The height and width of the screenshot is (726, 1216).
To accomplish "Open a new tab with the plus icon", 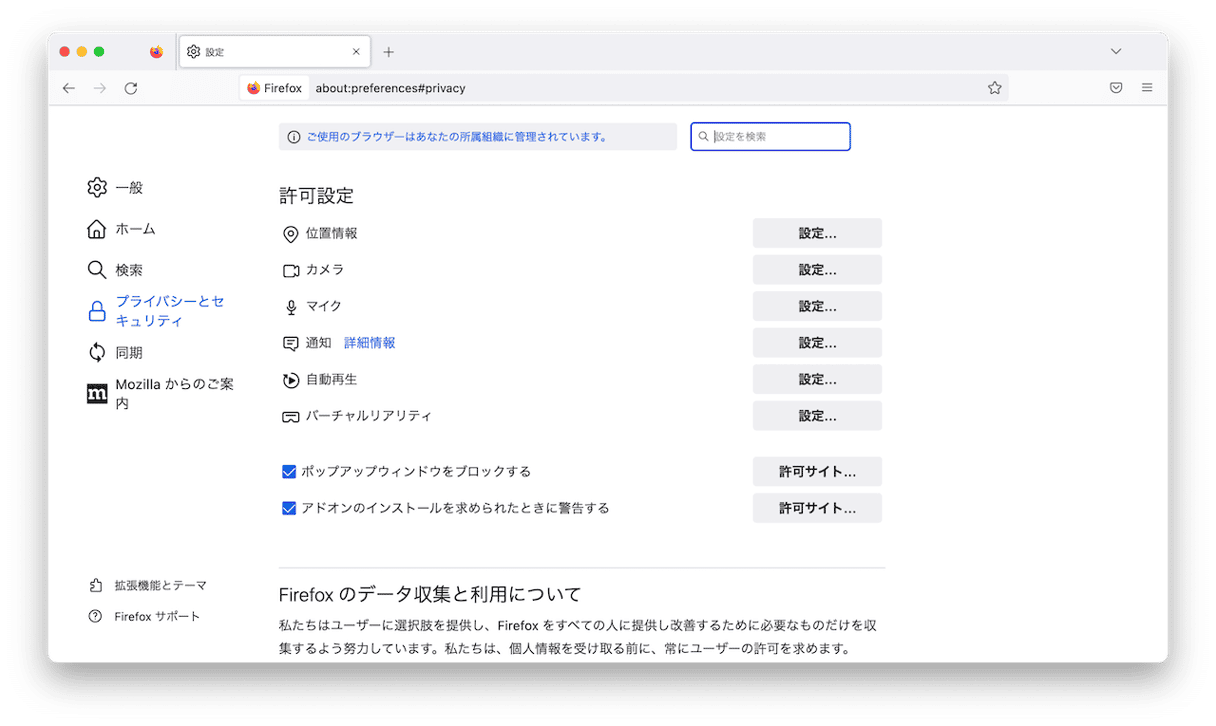I will click(389, 52).
